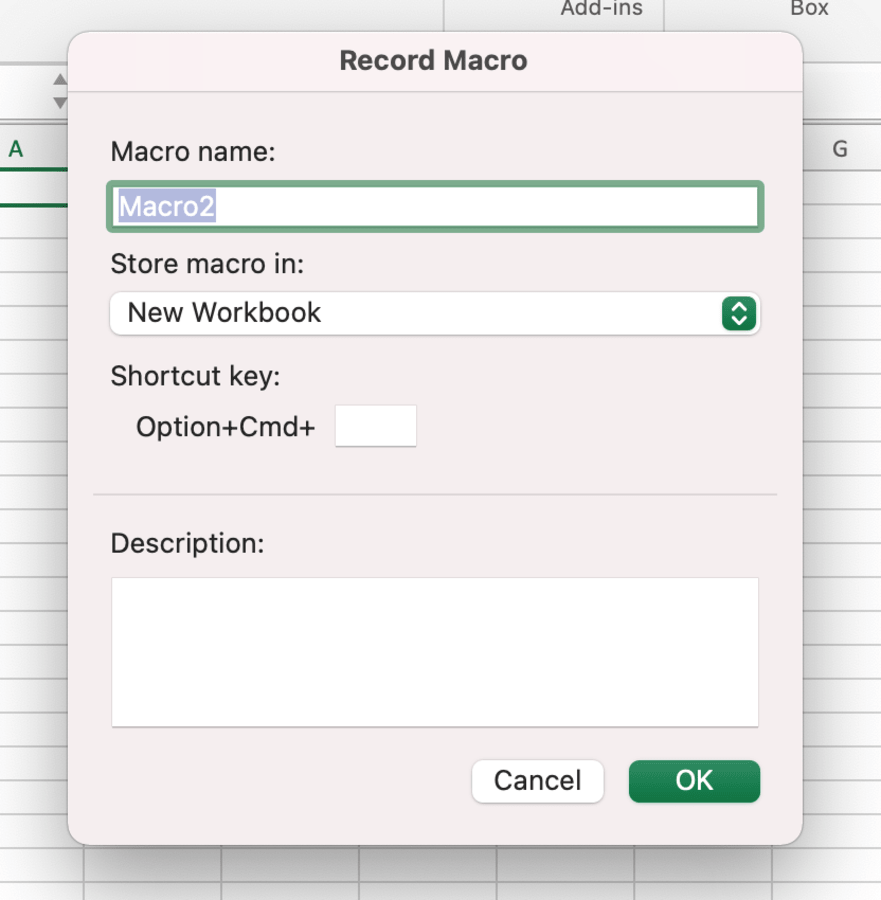Screen dimensions: 881x900
Task: Click the "Store macro in:" label
Action: click(x=207, y=264)
